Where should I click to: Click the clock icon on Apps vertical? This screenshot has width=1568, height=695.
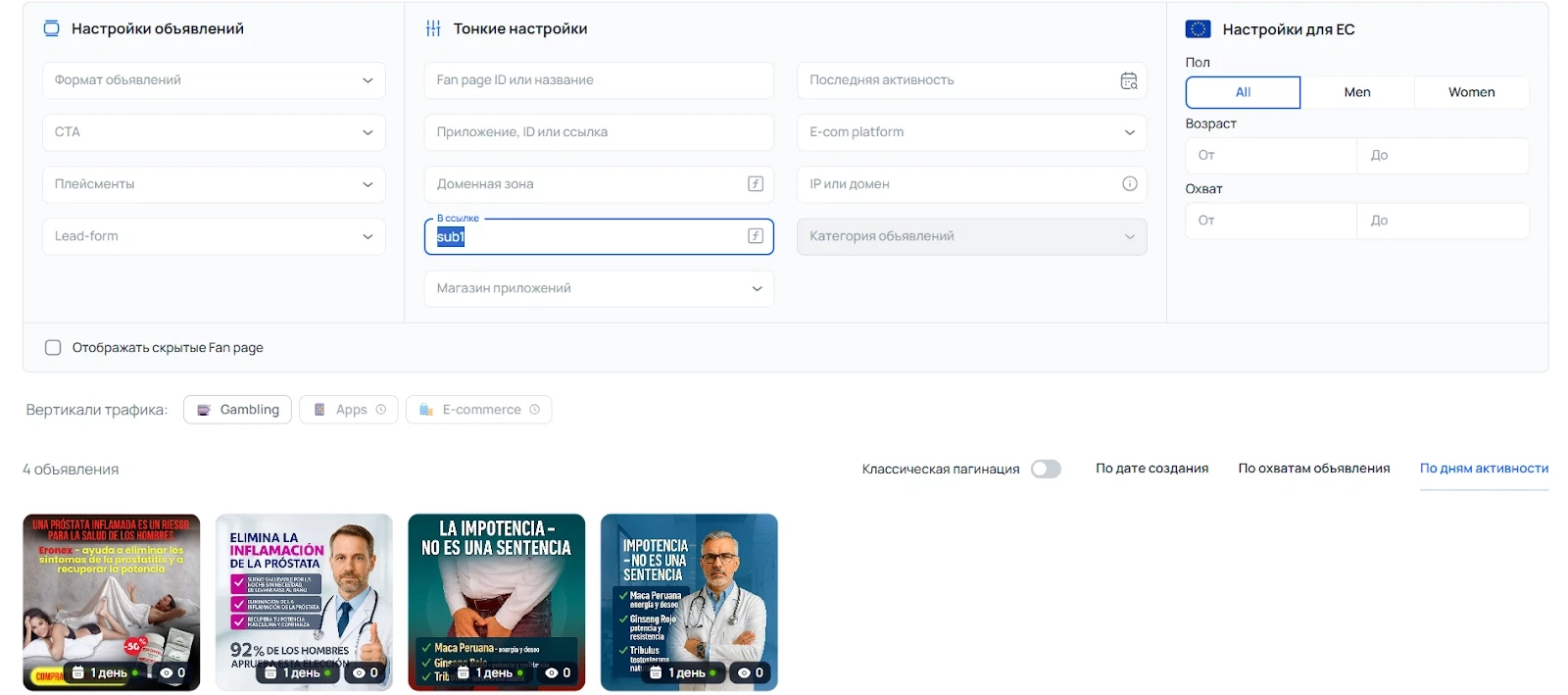pyautogui.click(x=381, y=410)
